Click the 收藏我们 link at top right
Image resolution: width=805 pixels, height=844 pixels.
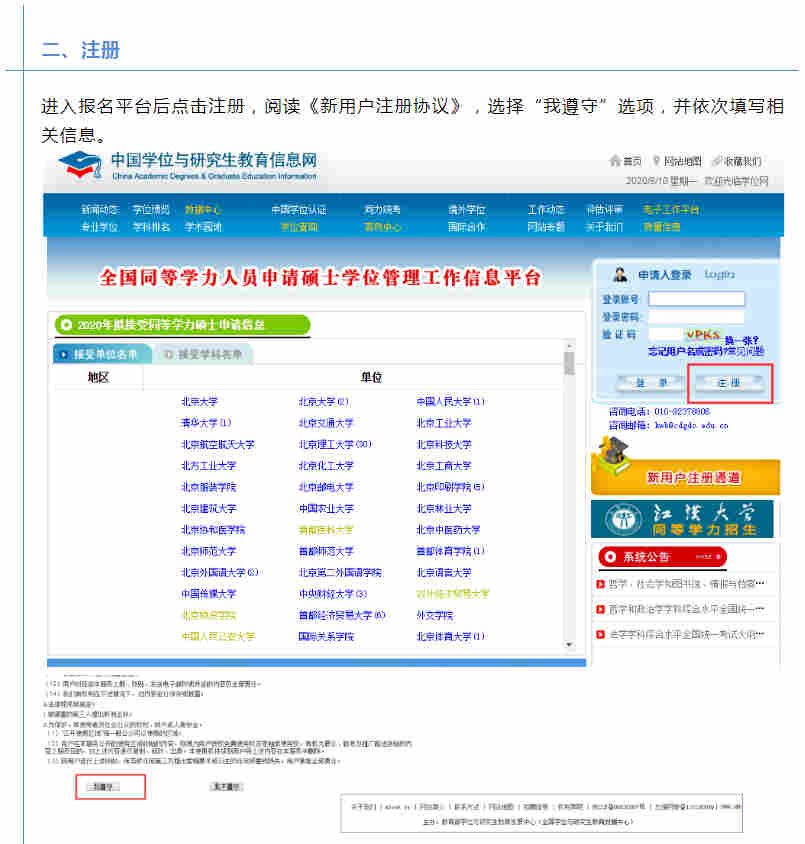pos(743,161)
